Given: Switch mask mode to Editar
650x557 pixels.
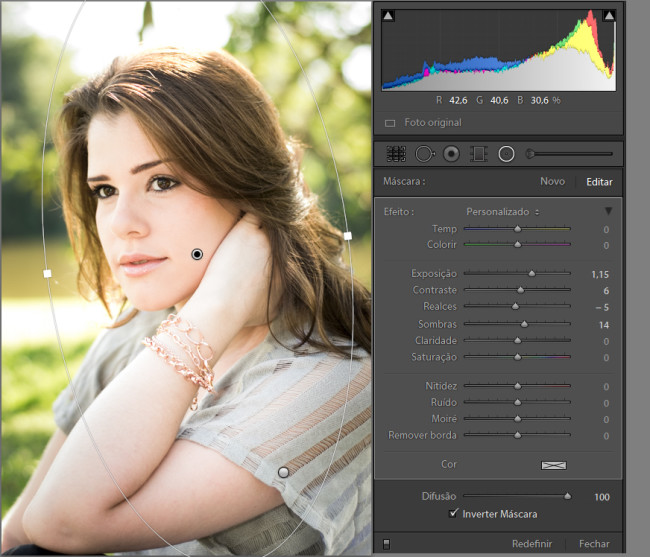Looking at the screenshot, I should click(599, 182).
